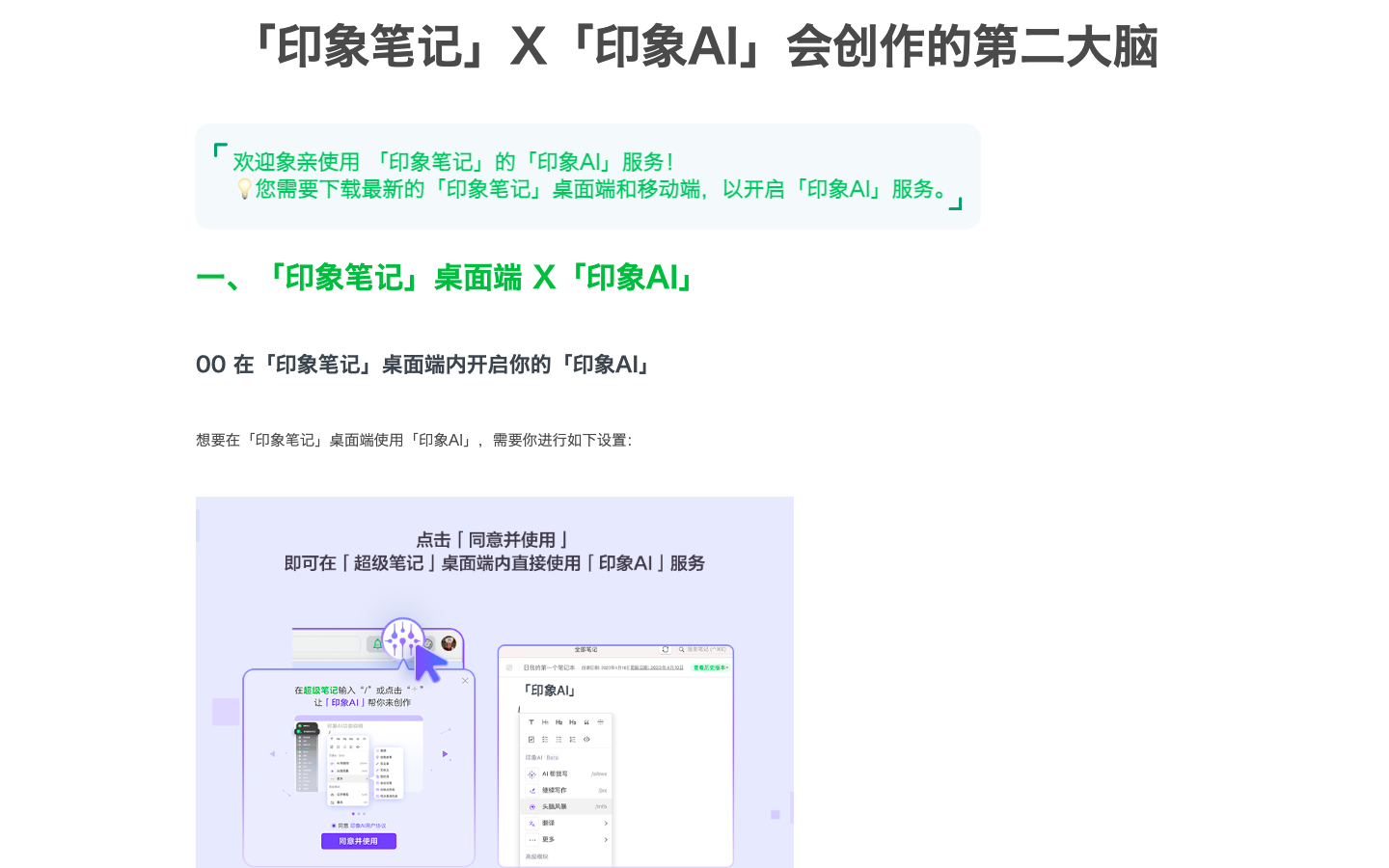Open the 查看历史版本 link
The height and width of the screenshot is (868, 1389).
click(710, 667)
